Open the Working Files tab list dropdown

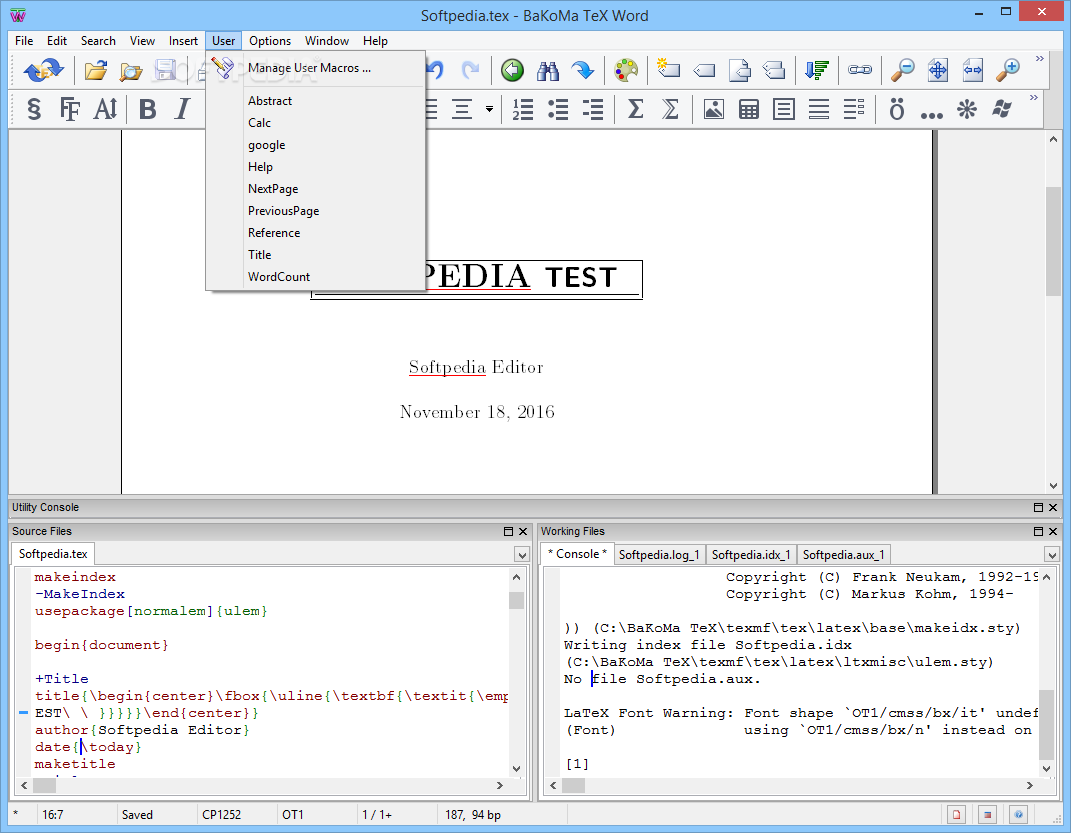(x=1052, y=555)
